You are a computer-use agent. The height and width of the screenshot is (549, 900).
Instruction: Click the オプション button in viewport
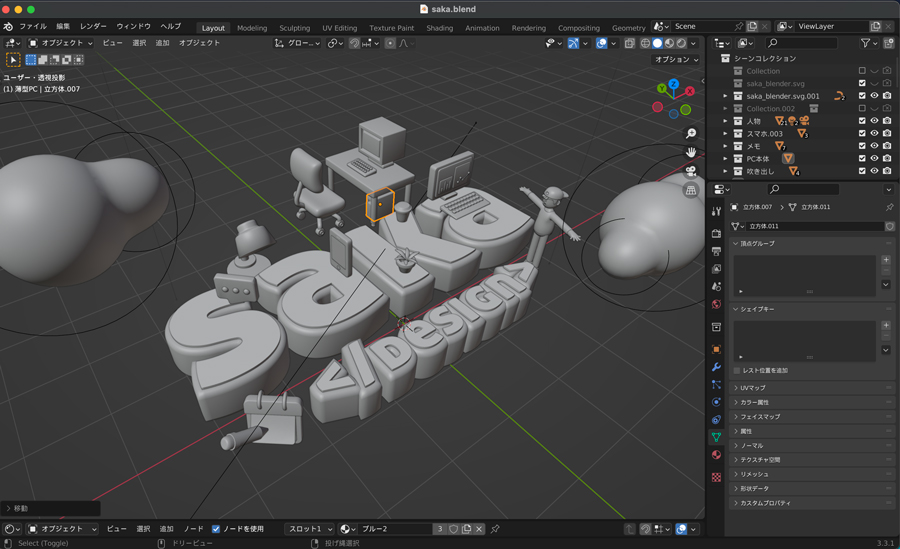click(675, 60)
